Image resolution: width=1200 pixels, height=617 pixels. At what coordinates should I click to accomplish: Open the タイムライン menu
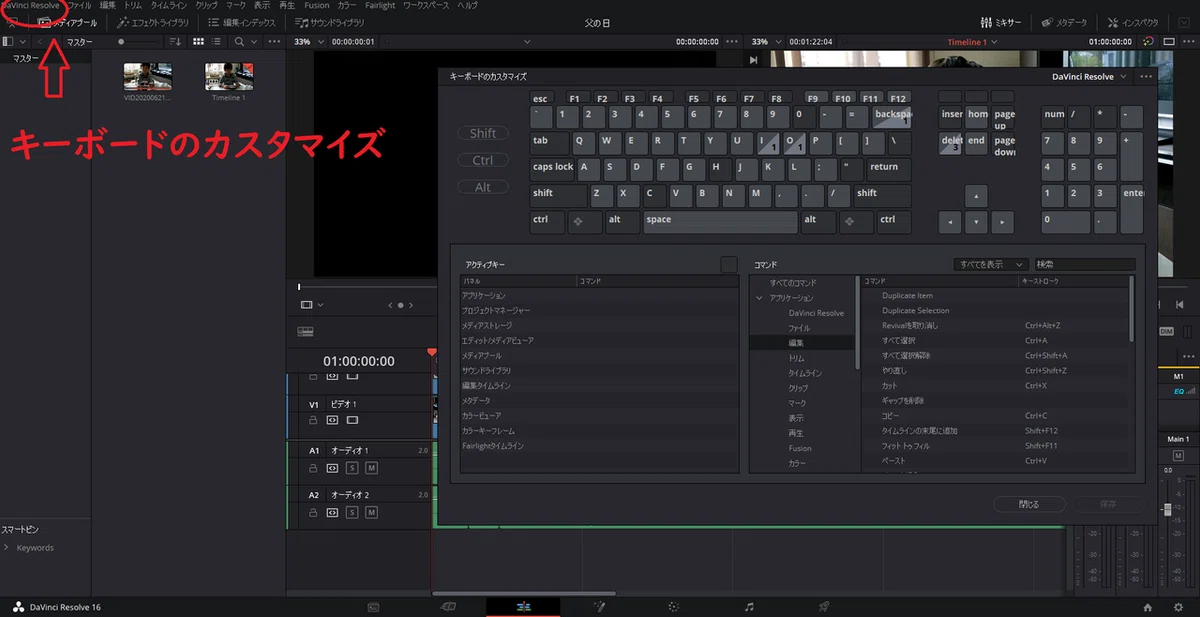tap(168, 5)
